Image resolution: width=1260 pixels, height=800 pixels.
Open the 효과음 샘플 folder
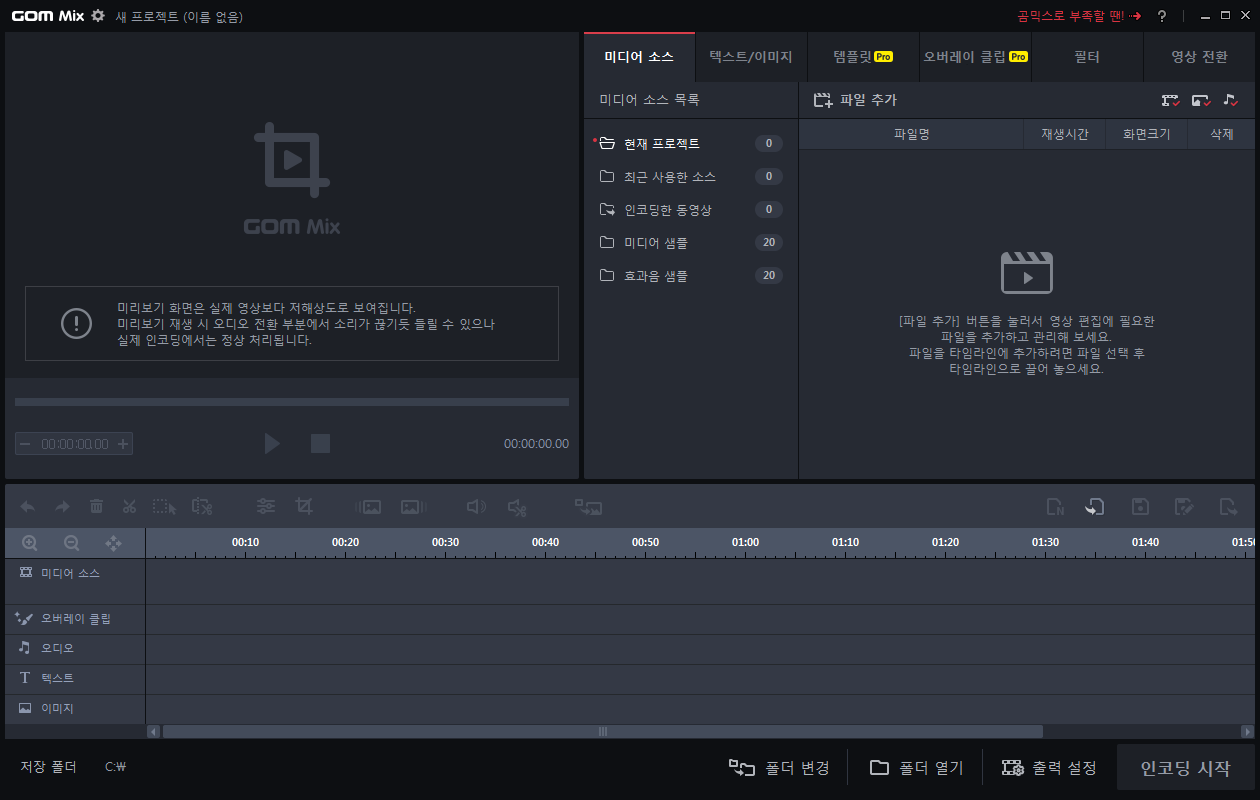click(x=691, y=276)
